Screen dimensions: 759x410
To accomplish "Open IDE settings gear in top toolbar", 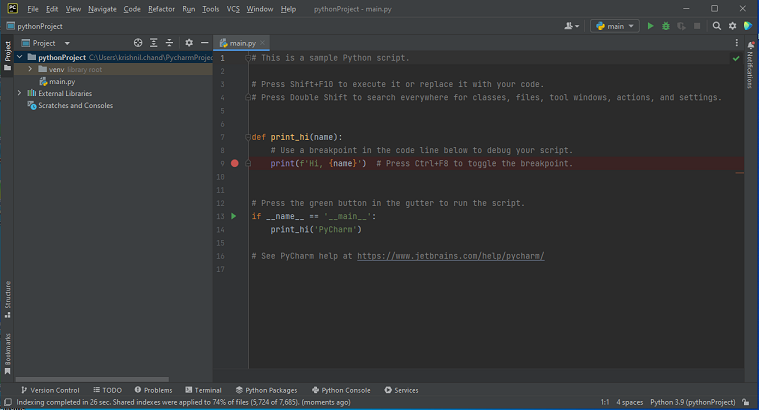I will pyautogui.click(x=732, y=26).
